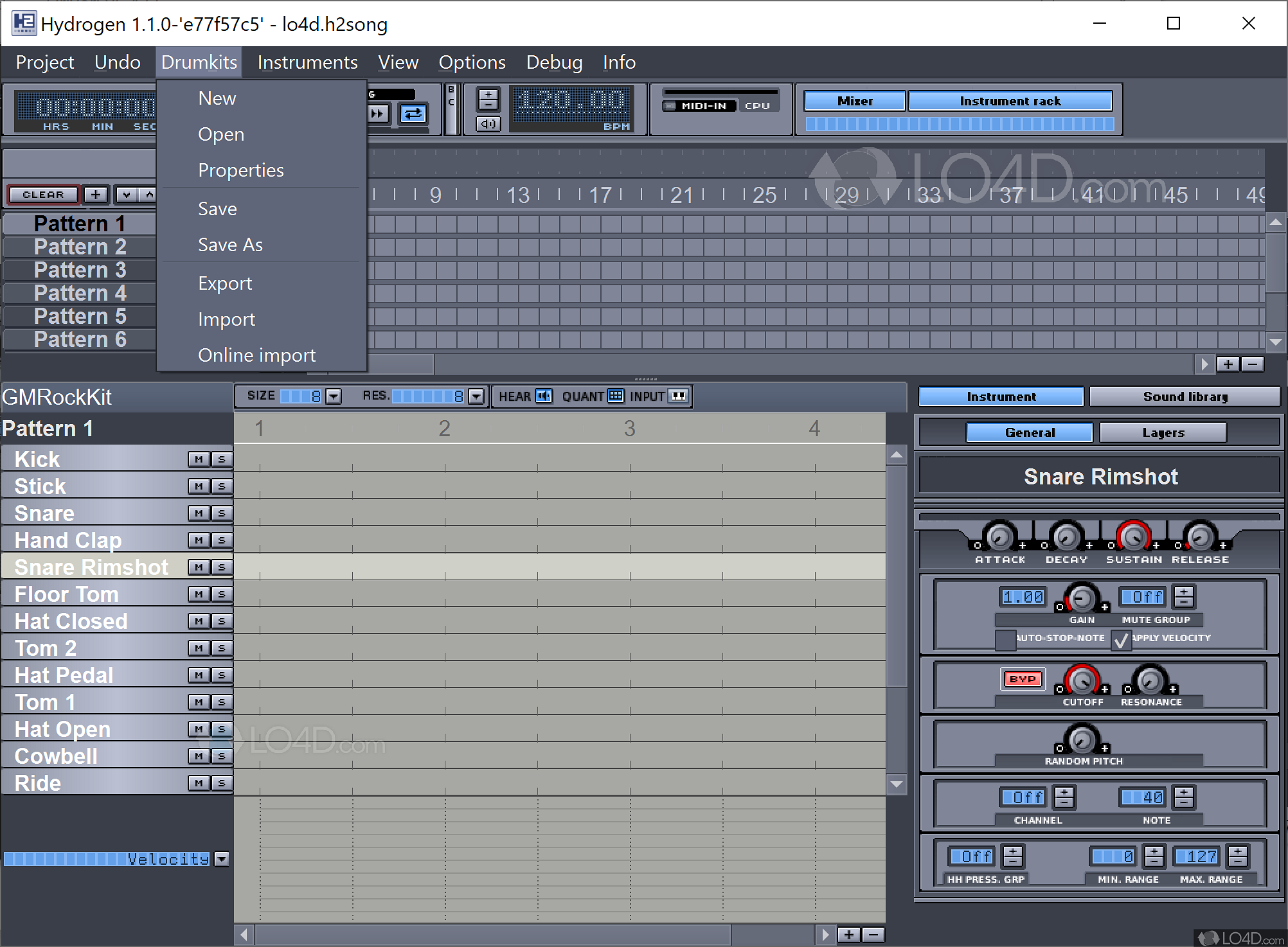Toggle QUANT quantize grid icon

click(615, 396)
